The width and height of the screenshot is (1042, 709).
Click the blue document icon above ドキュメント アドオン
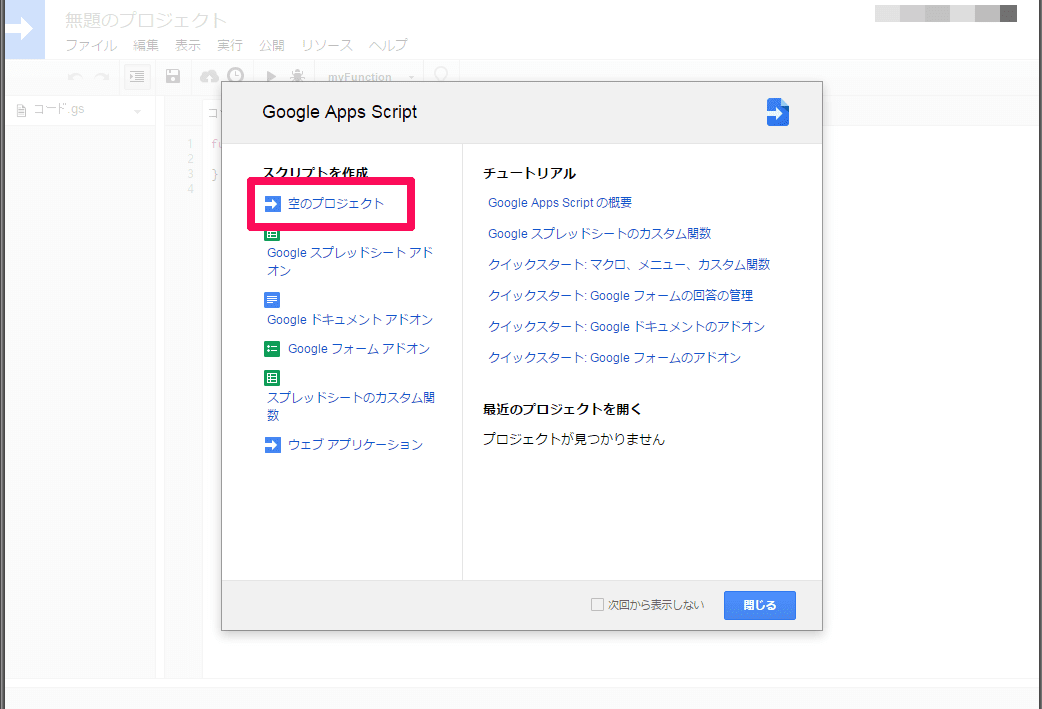(x=272, y=300)
